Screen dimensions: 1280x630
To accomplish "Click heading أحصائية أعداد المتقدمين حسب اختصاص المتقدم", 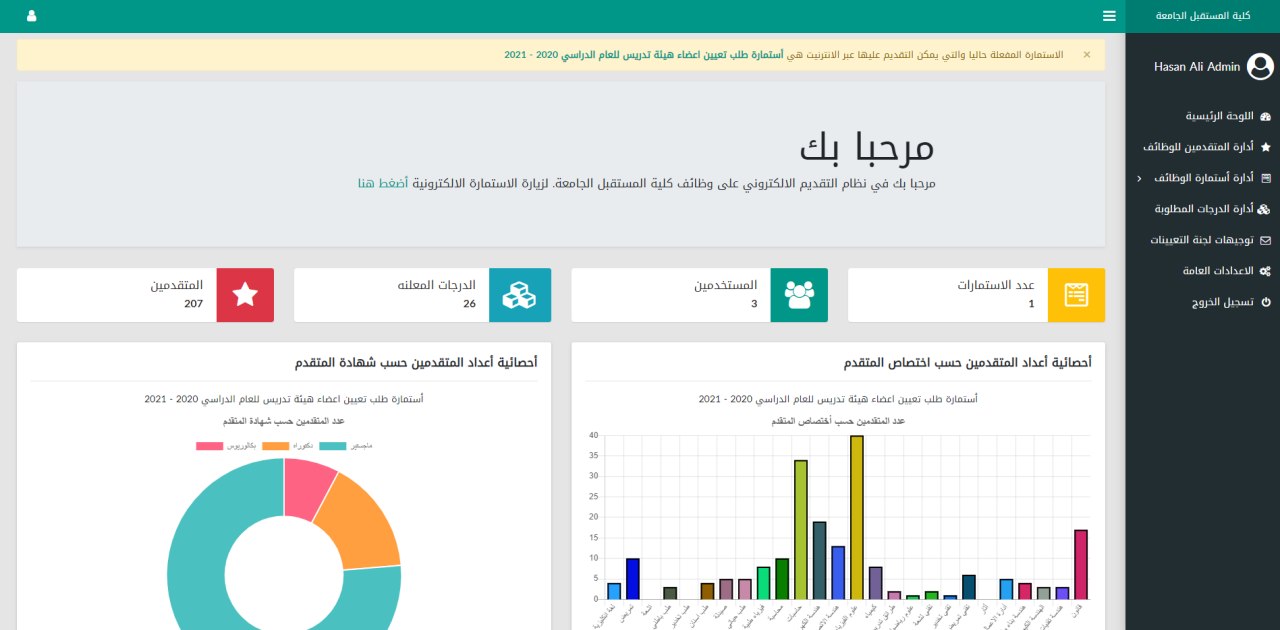I will pyautogui.click(x=967, y=362).
